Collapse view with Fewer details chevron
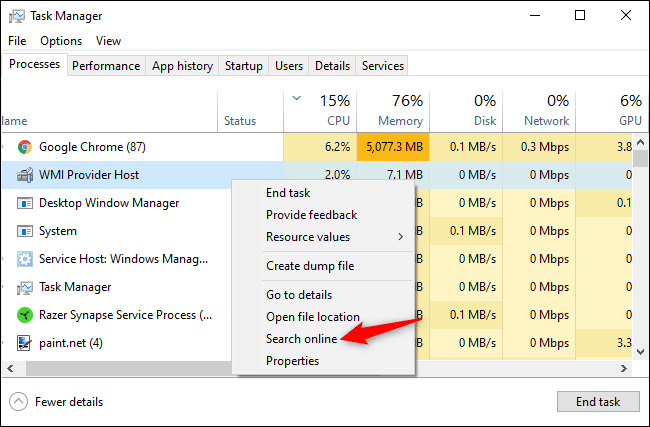Image resolution: width=650 pixels, height=427 pixels. (18, 402)
